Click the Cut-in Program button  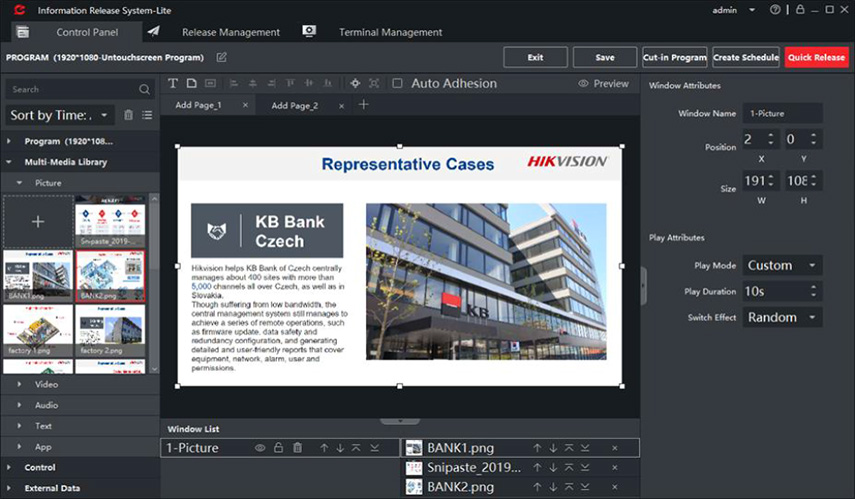click(x=675, y=57)
